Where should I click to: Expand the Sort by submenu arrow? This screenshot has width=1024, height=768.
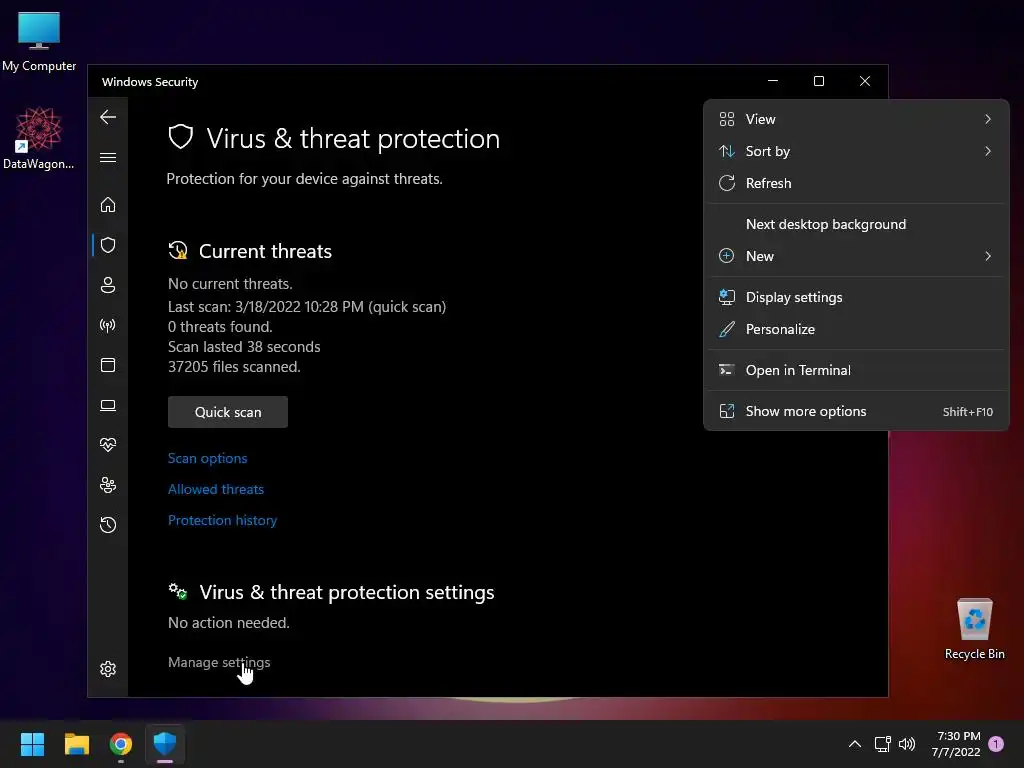(987, 151)
